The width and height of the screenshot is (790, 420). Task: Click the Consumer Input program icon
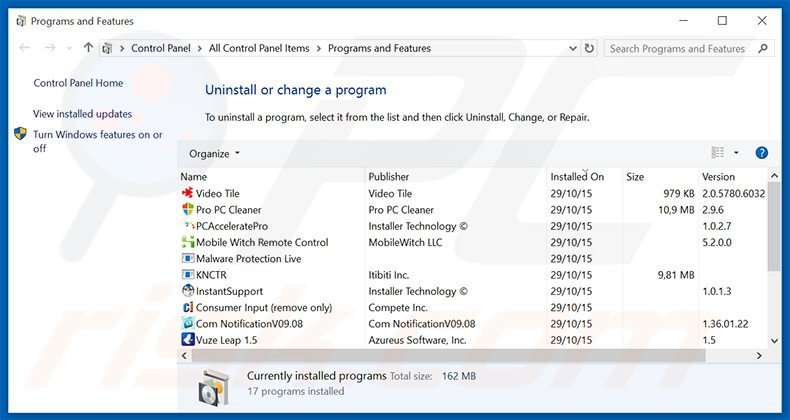[187, 307]
